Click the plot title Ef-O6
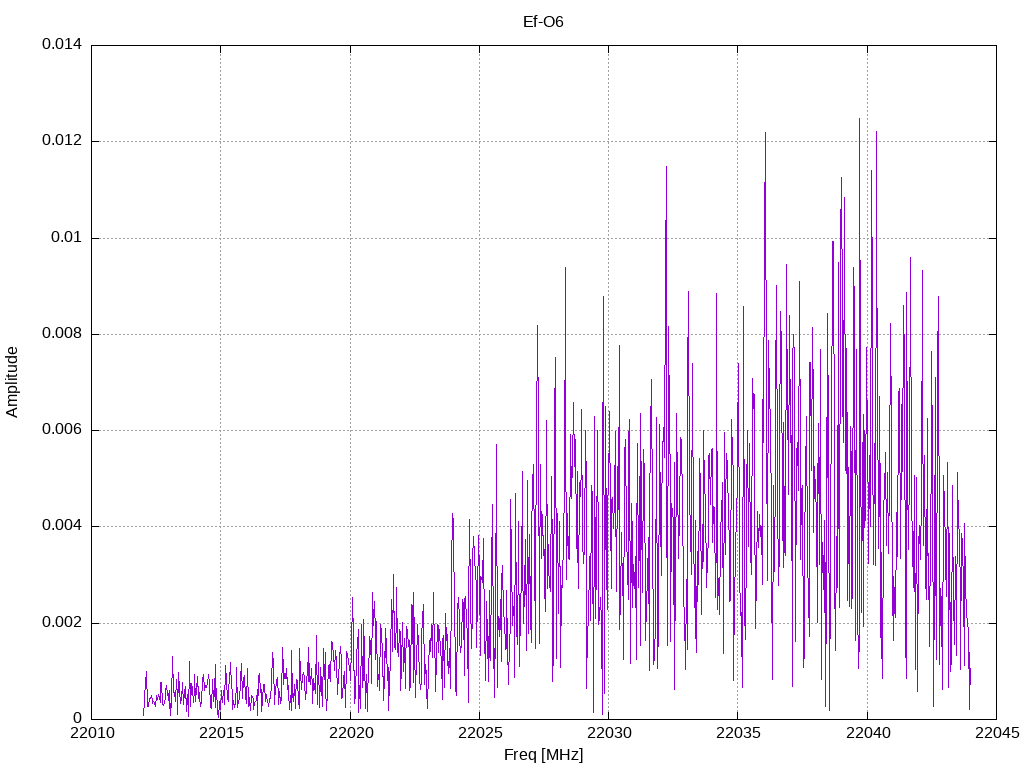Viewport: 1024px width, 768px height. [543, 22]
